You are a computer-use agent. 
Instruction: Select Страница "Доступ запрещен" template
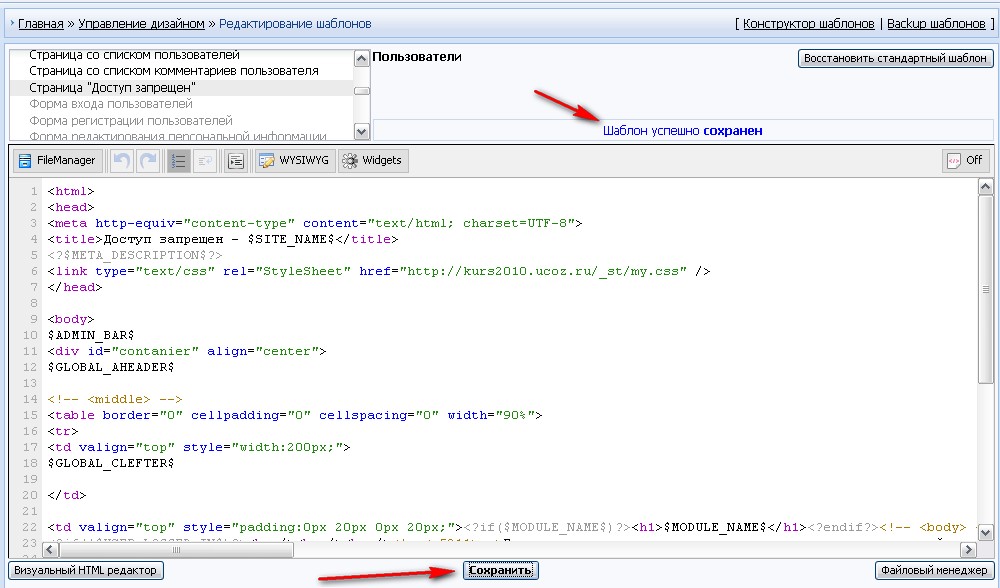112,87
